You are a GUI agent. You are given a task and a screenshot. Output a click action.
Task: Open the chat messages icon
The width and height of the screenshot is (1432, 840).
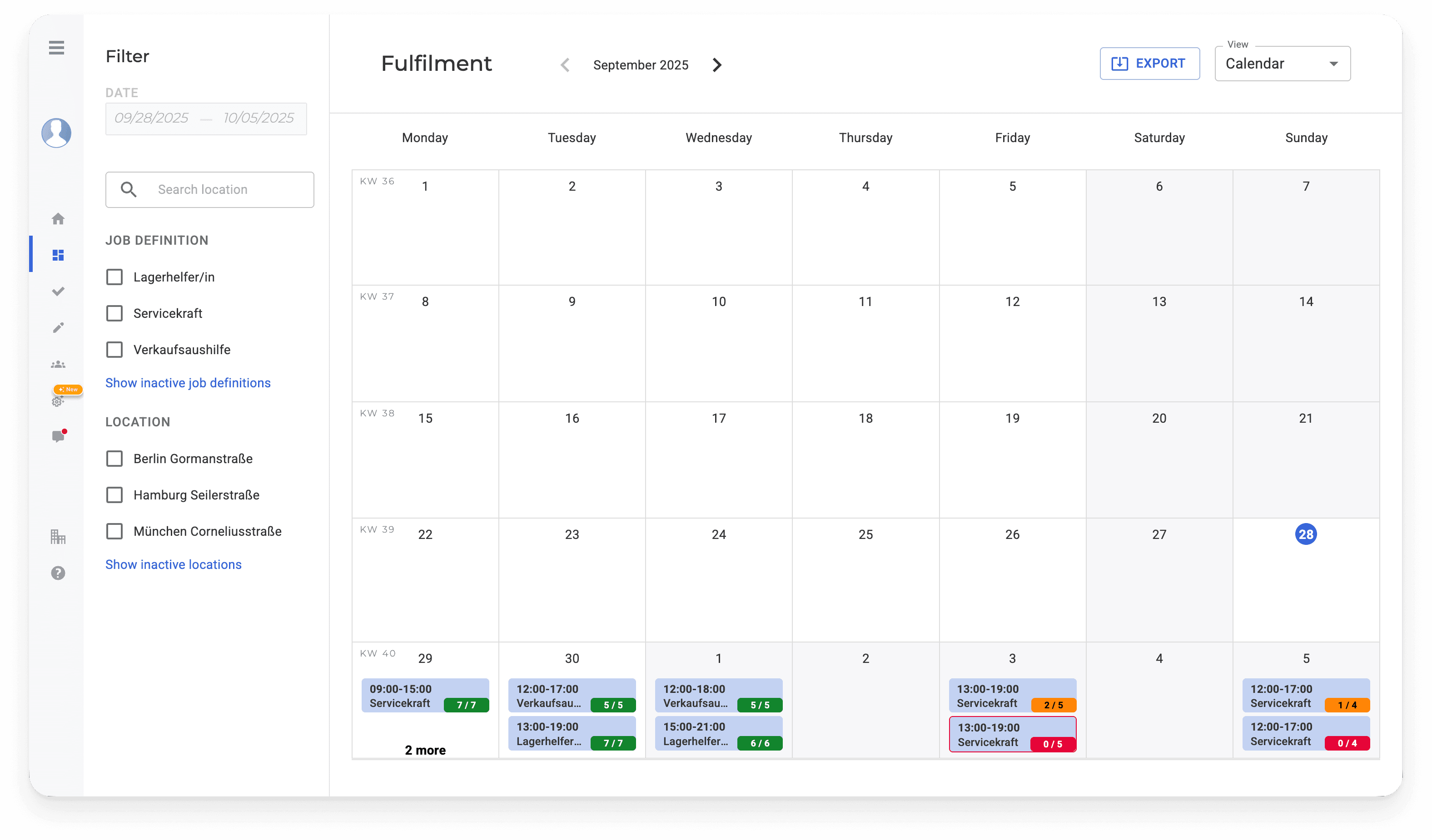pos(58,436)
